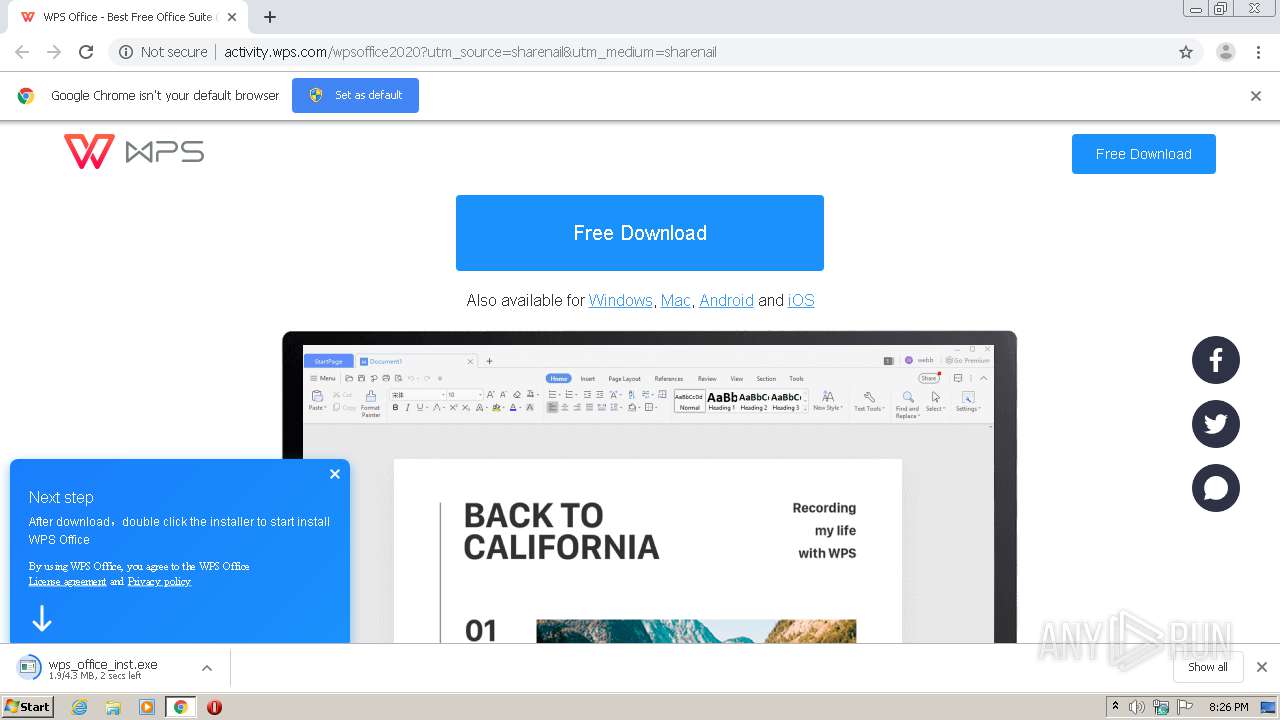Click the header Free Download button
The image size is (1280, 720).
(x=1144, y=154)
